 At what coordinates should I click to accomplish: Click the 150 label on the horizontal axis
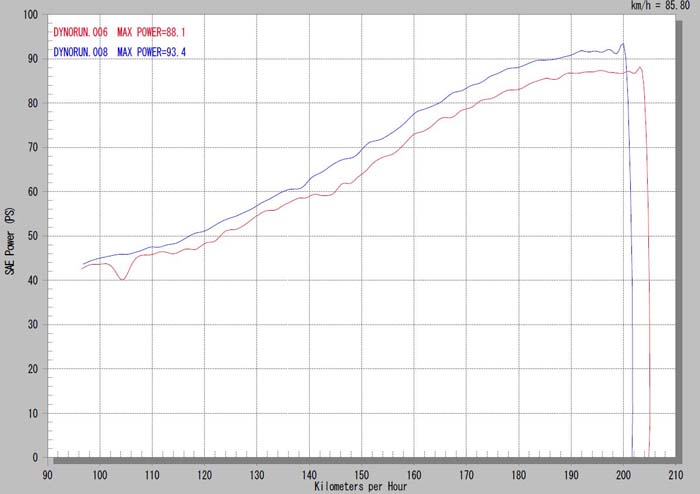click(x=362, y=475)
